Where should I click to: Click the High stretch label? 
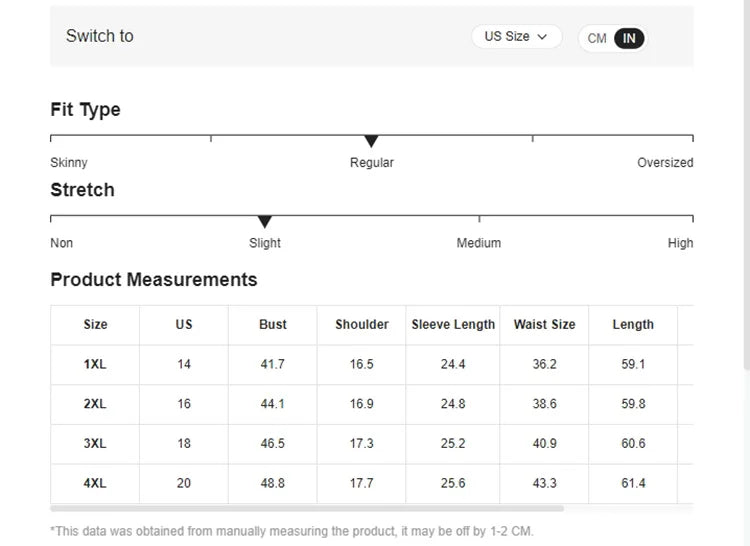[x=680, y=243]
